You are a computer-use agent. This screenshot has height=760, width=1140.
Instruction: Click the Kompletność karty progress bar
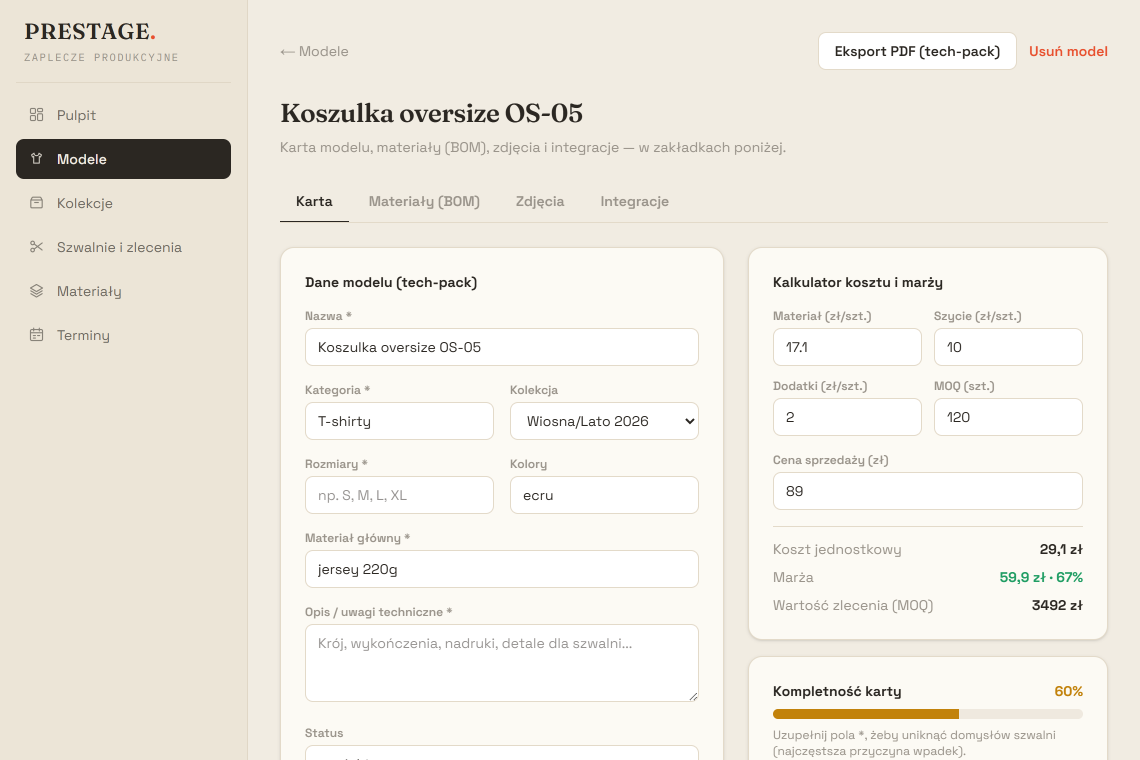click(928, 714)
